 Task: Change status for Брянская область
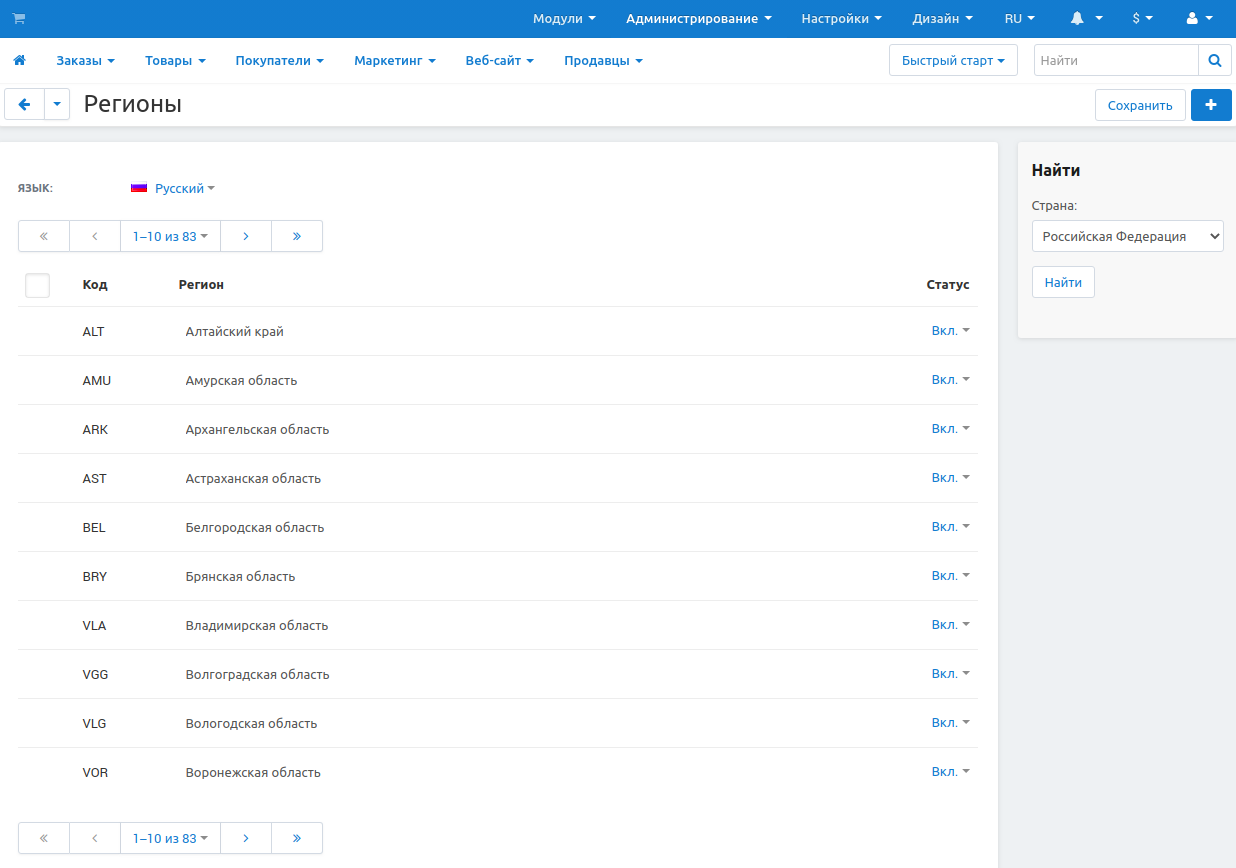click(950, 576)
